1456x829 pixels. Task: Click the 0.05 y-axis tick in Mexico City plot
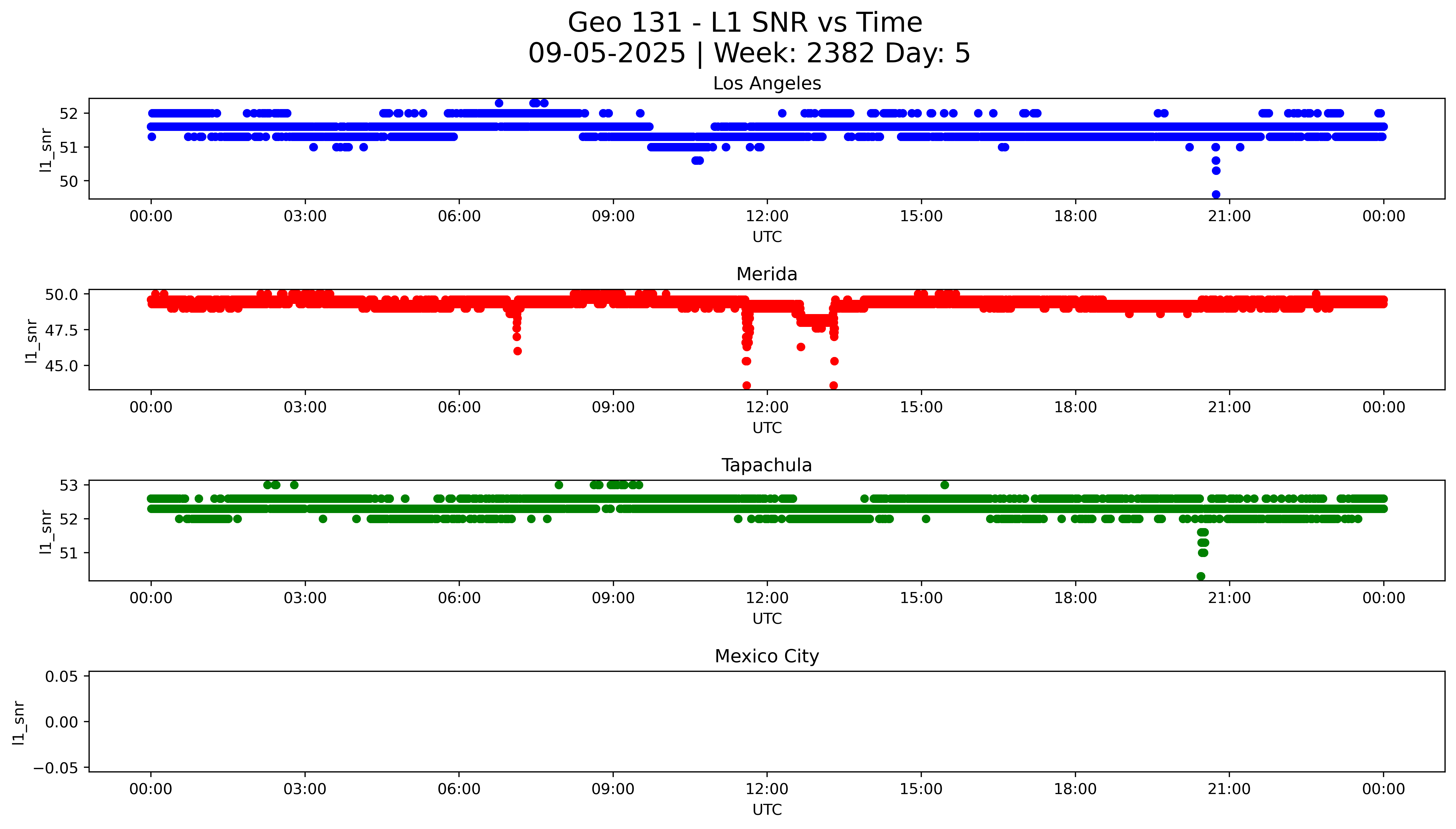point(62,676)
